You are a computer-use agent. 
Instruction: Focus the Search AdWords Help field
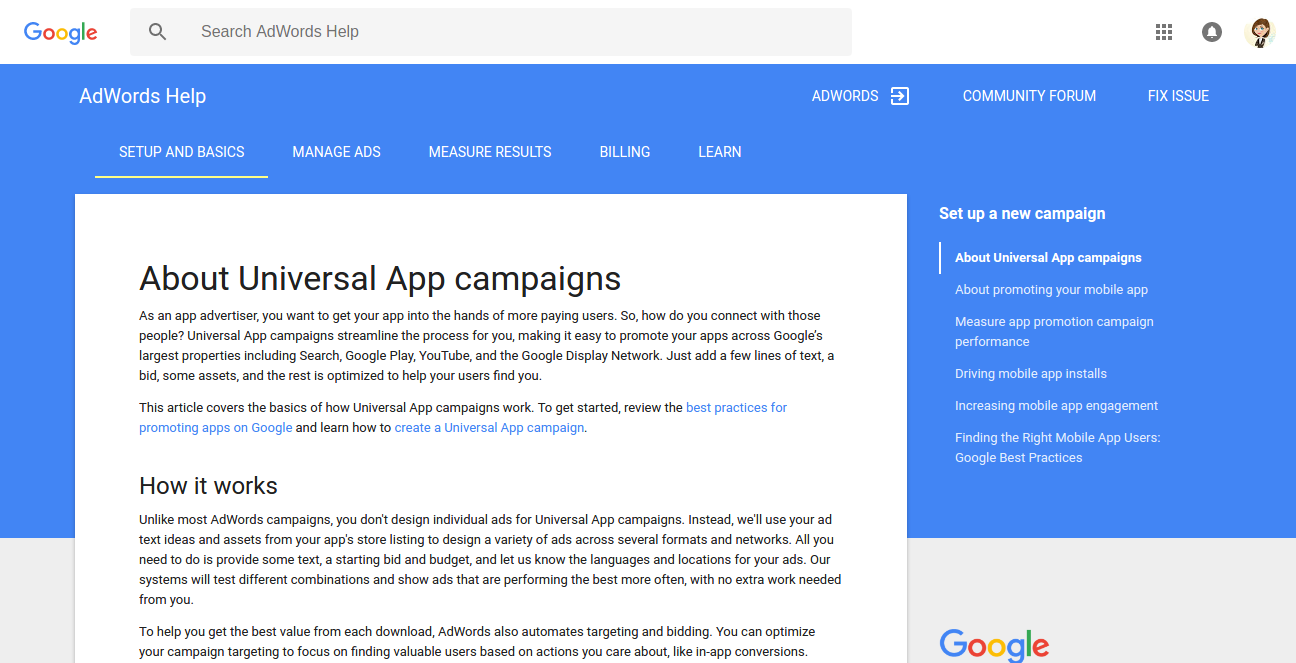coord(491,32)
